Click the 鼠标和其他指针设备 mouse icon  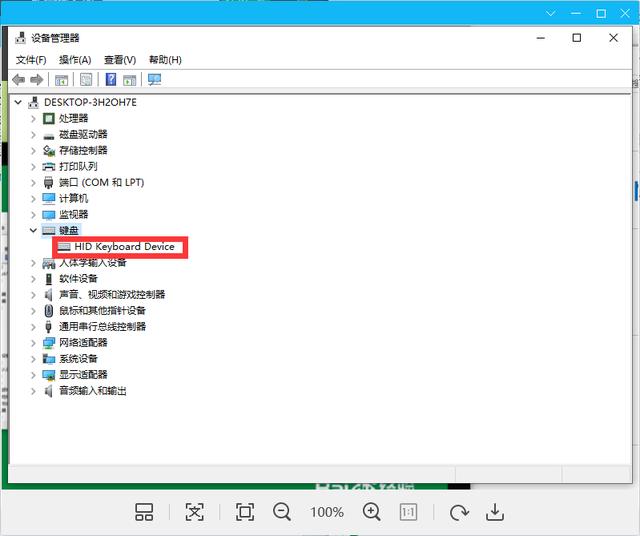49,311
